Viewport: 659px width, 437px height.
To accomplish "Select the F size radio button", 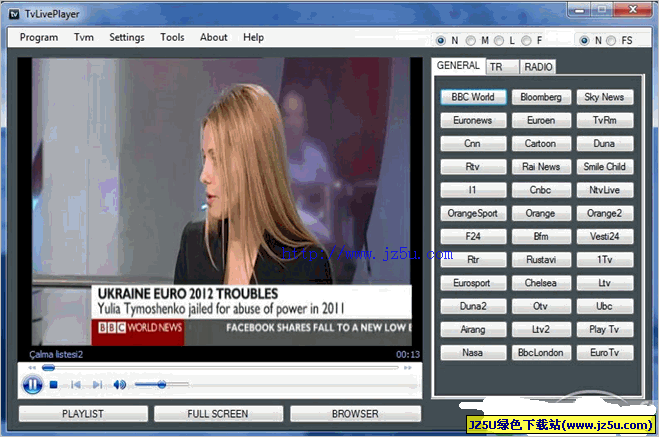I will (x=526, y=40).
